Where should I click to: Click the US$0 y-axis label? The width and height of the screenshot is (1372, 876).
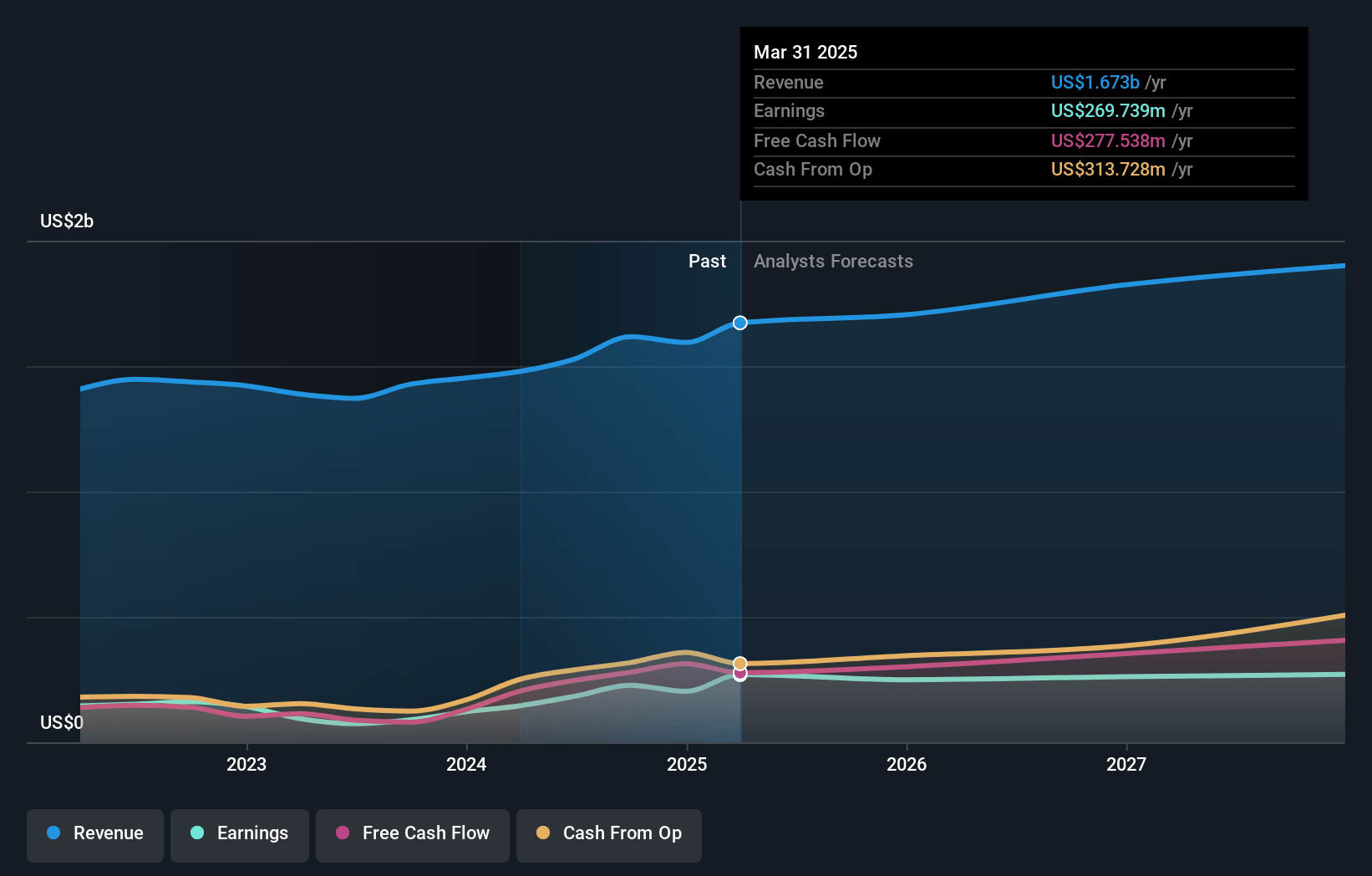pos(62,722)
